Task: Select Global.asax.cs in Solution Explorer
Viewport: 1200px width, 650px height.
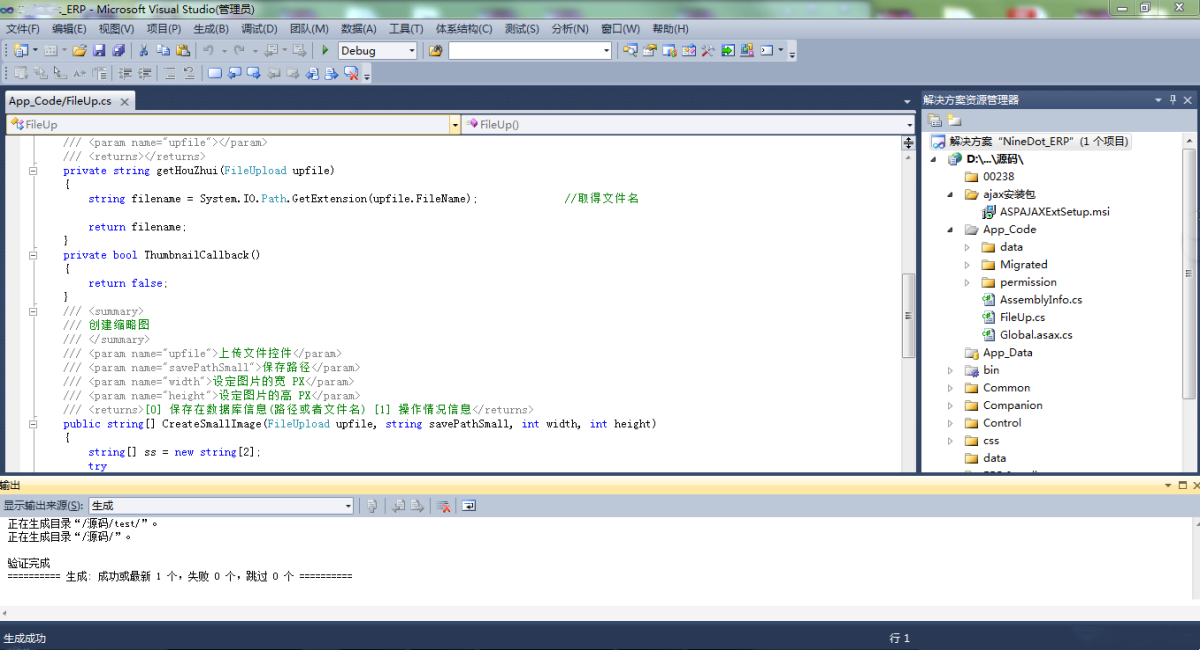Action: pos(1036,335)
